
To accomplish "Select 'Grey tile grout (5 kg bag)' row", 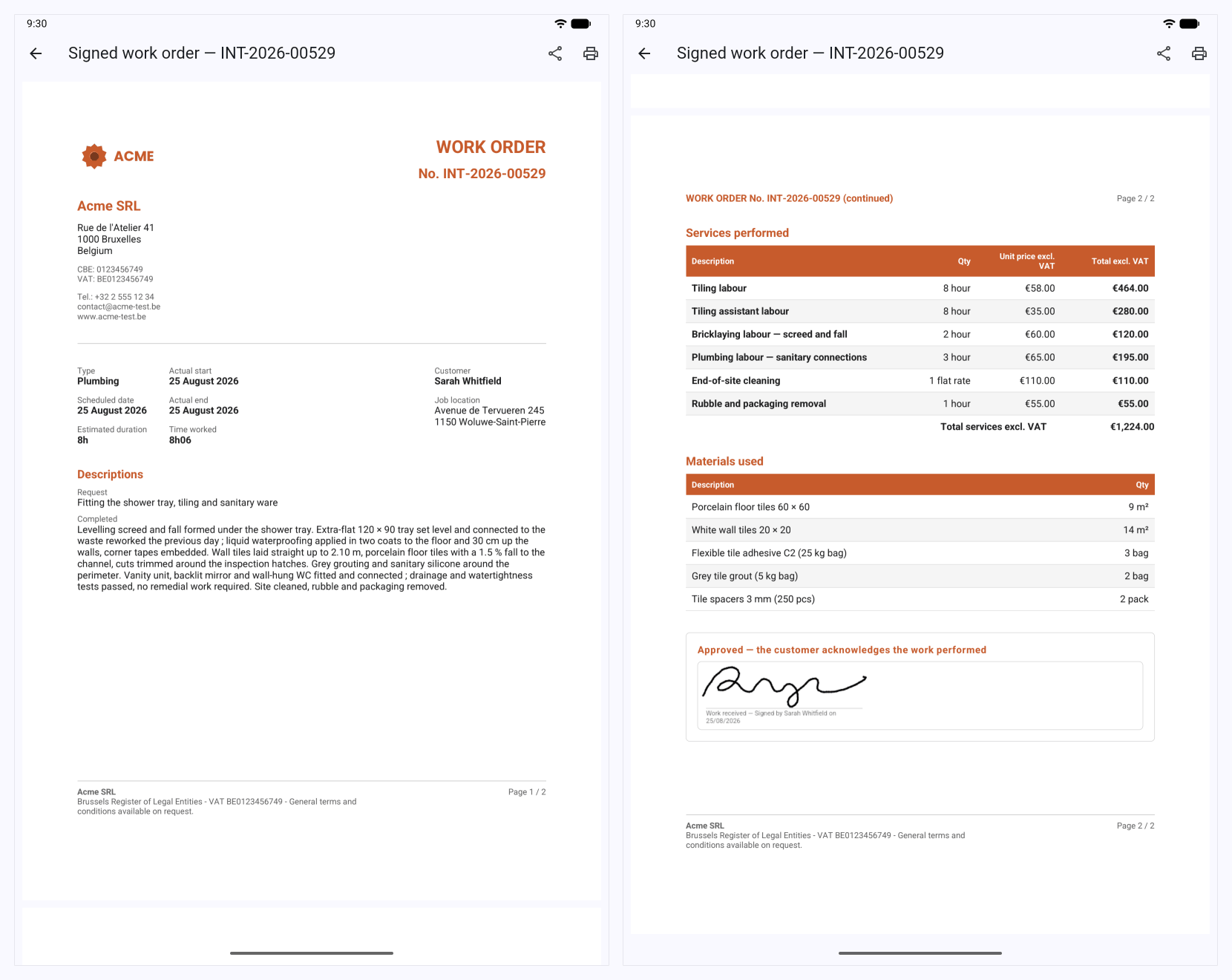I will point(920,576).
